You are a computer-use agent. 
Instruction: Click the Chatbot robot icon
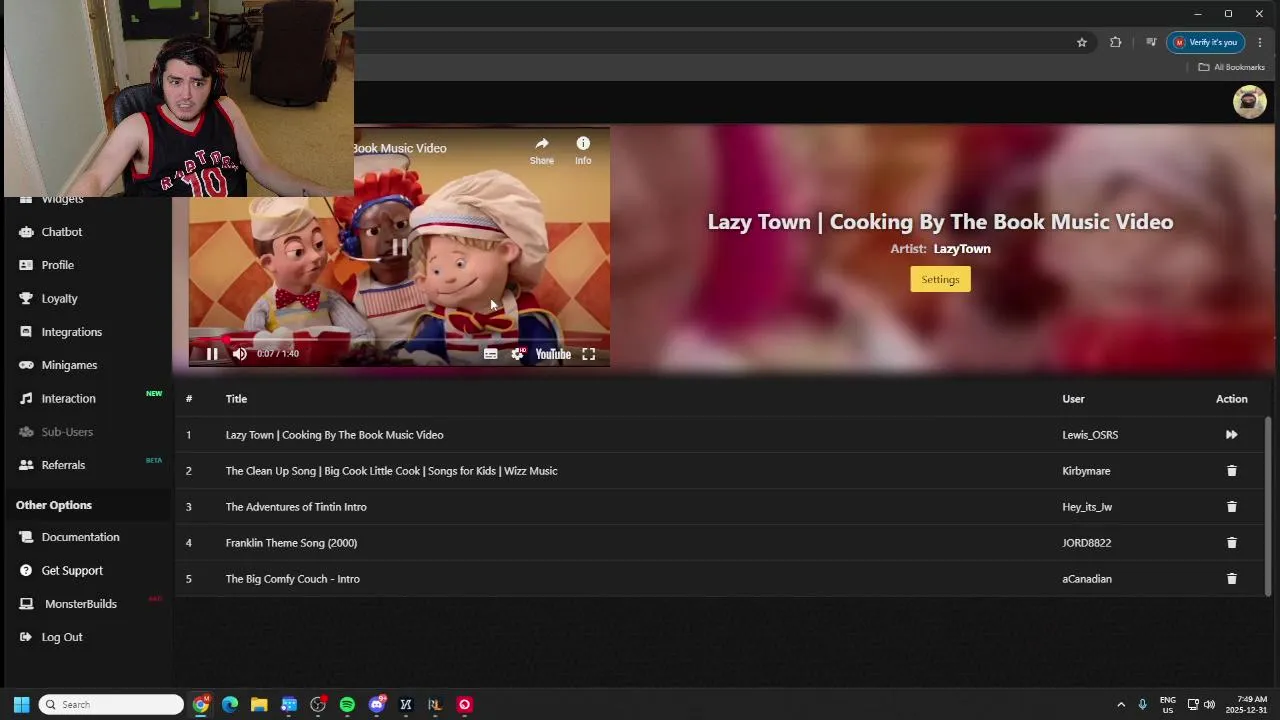tap(26, 232)
